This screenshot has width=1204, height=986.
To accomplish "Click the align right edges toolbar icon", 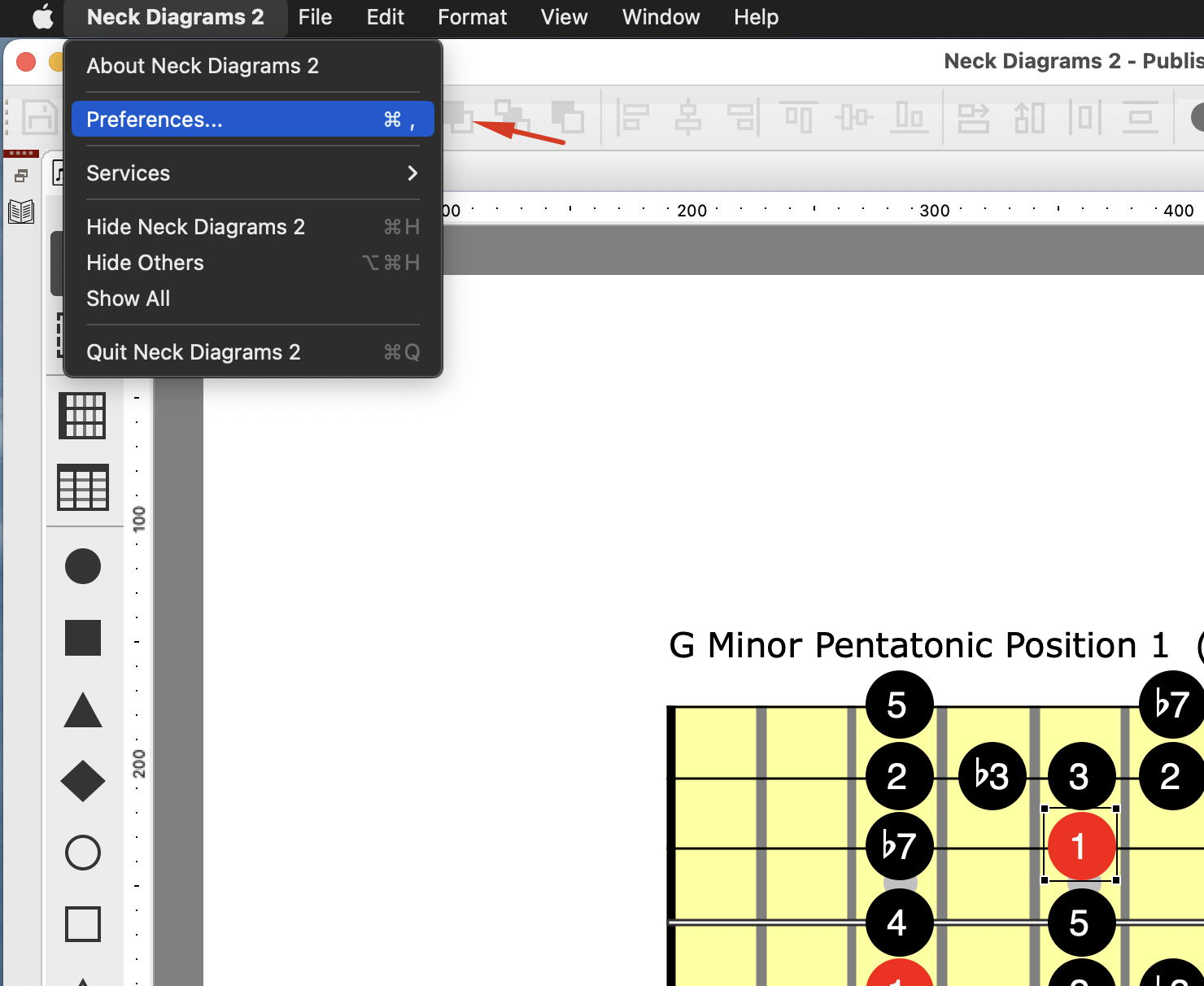I will [744, 117].
